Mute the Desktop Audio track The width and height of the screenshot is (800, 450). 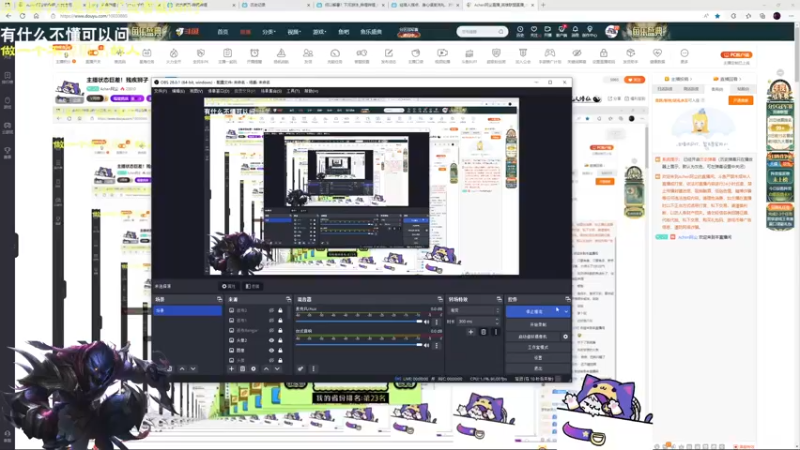pyautogui.click(x=427, y=345)
